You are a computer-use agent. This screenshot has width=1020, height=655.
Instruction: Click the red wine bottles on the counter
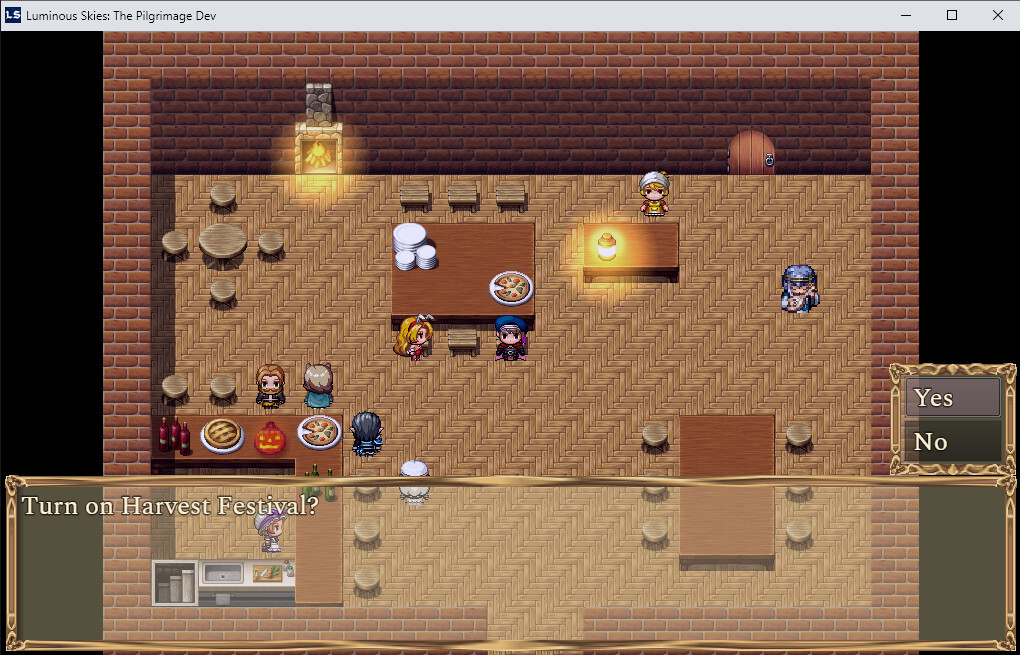point(174,435)
